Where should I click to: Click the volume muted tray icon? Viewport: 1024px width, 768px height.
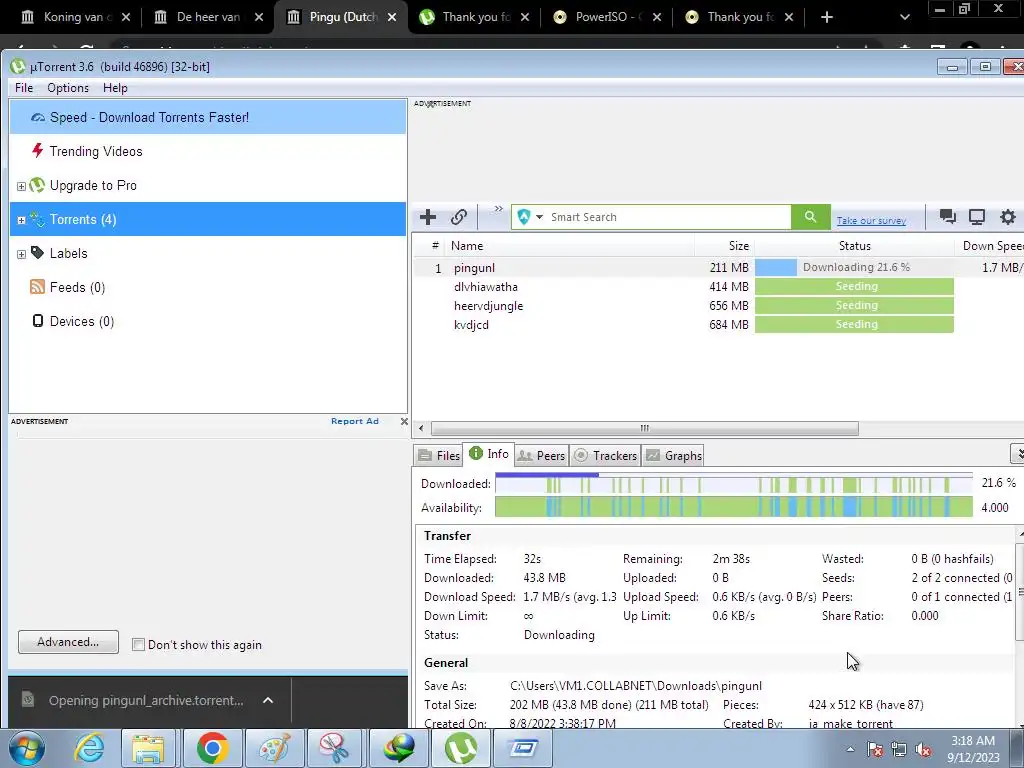[x=923, y=750]
